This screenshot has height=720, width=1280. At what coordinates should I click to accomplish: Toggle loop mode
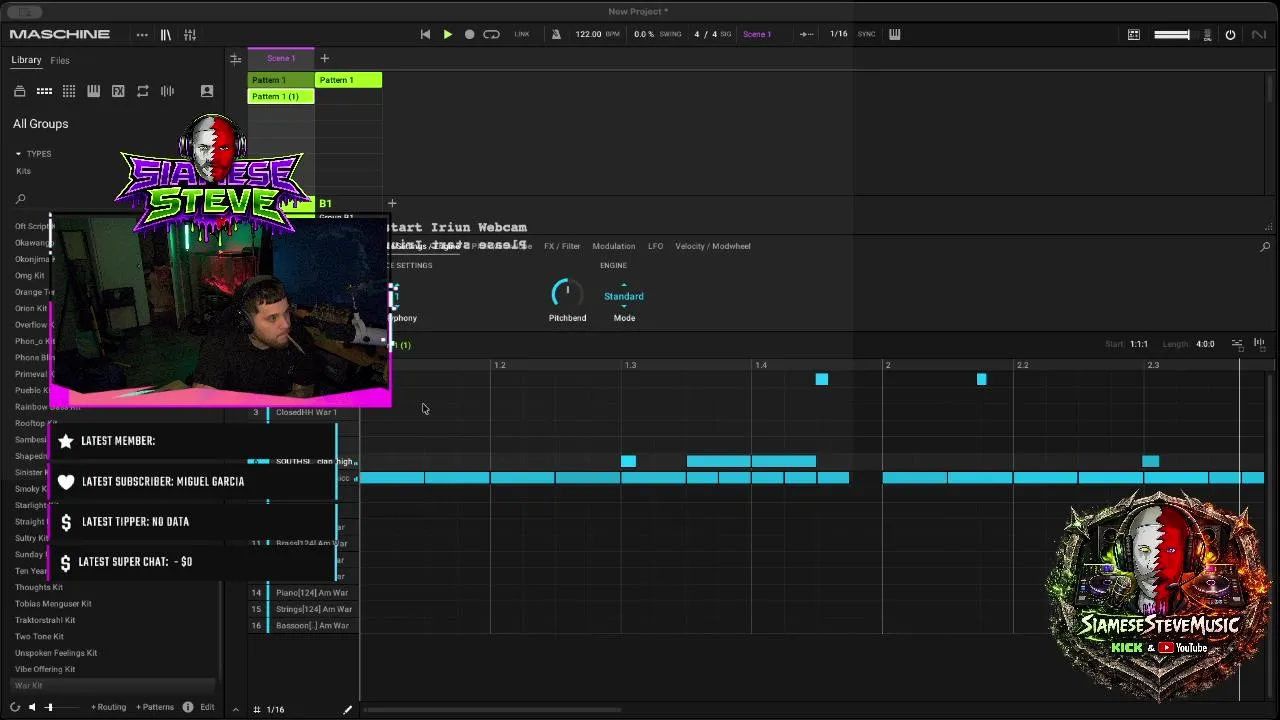coord(491,34)
